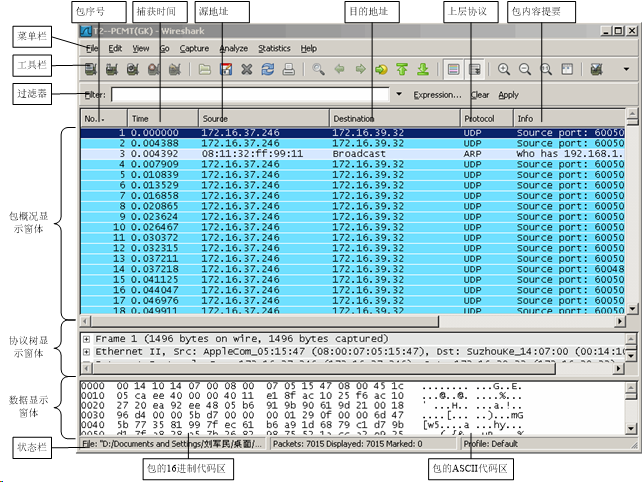Viewport: 642px width, 482px height.
Task: Select hex row at offset 0040
Action: point(301,425)
